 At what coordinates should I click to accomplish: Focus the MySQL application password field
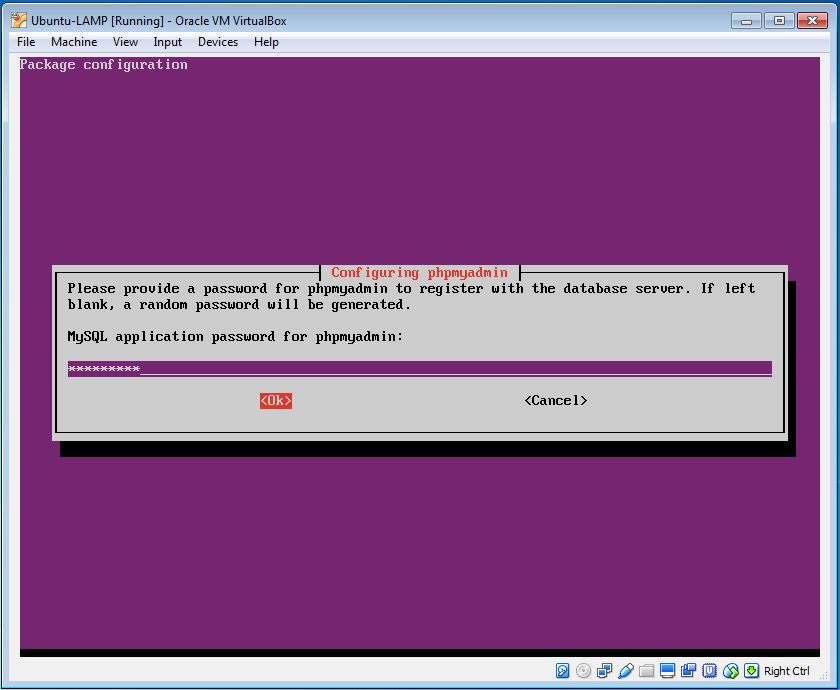pos(419,369)
